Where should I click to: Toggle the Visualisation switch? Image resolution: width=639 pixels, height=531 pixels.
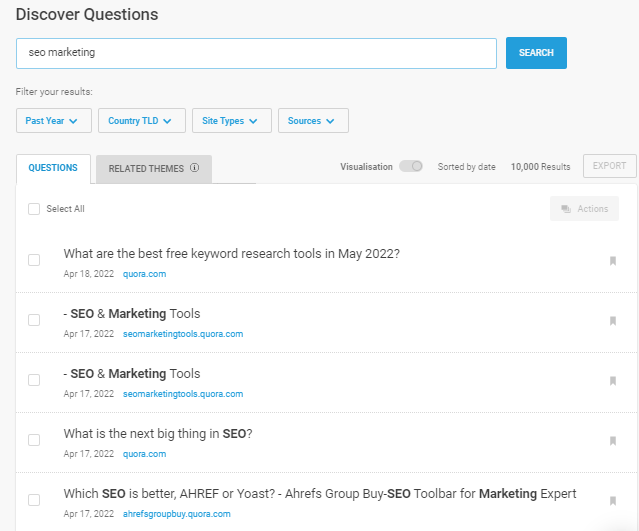click(410, 167)
